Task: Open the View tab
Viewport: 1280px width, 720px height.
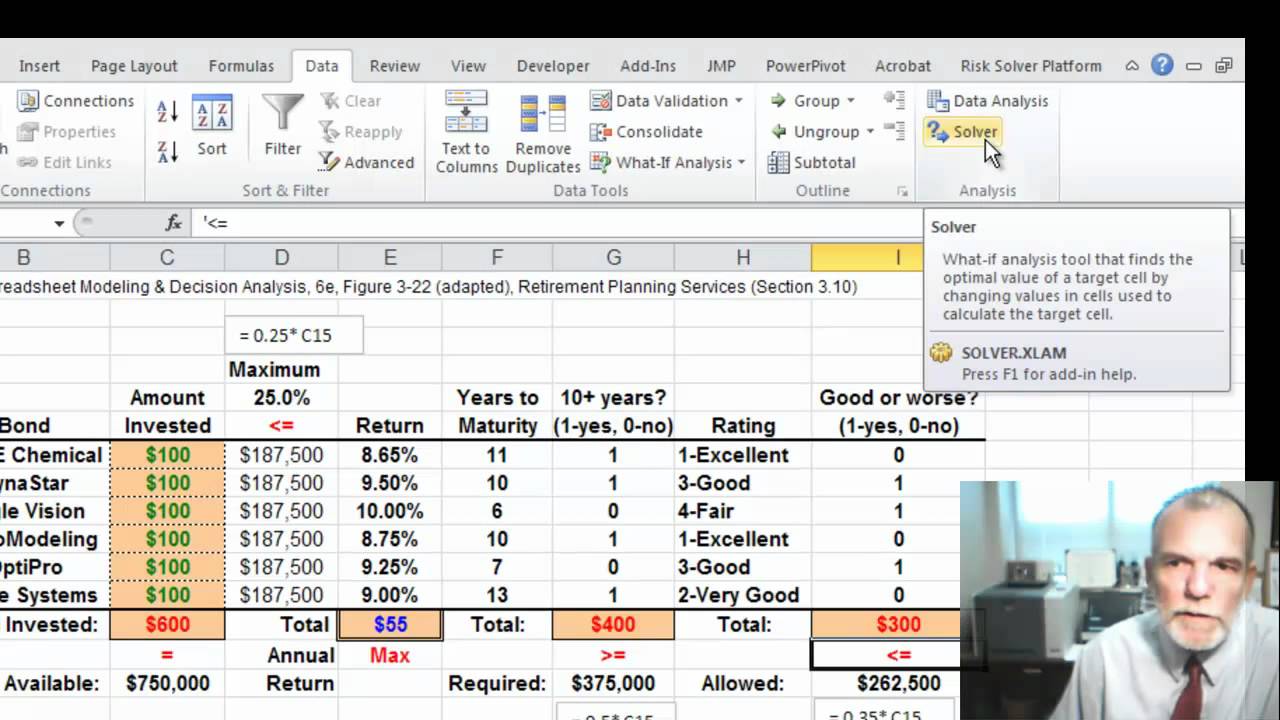Action: click(x=468, y=65)
